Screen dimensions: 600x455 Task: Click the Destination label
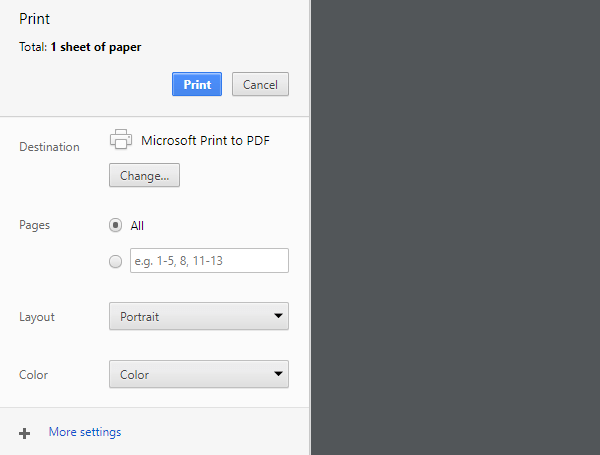[49, 147]
